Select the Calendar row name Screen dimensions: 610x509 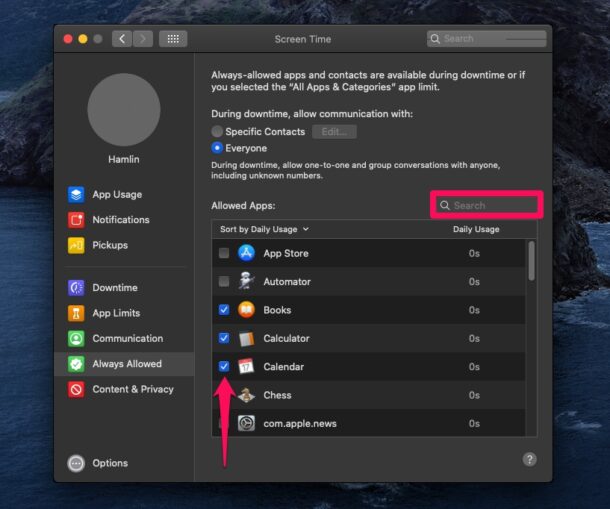click(284, 367)
